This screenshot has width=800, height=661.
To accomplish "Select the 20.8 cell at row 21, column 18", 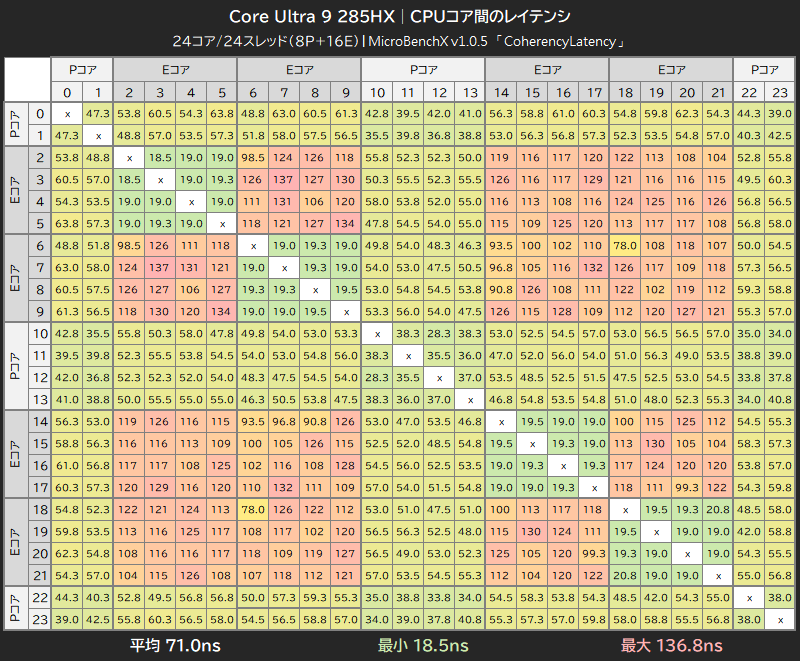I will pos(624,575).
